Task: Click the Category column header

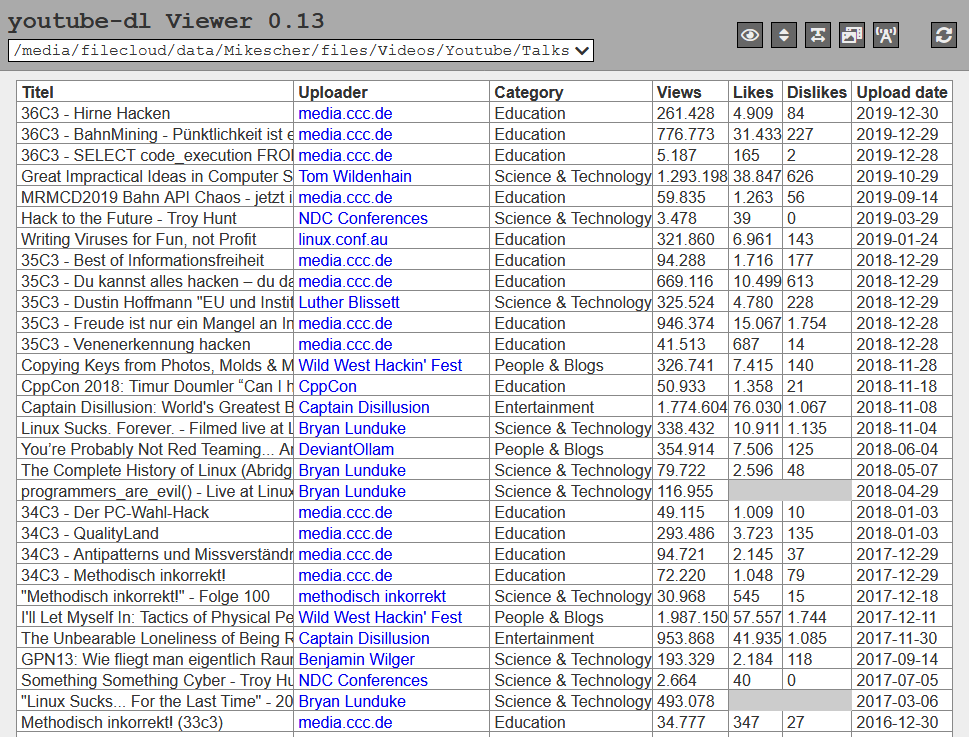Action: (529, 92)
